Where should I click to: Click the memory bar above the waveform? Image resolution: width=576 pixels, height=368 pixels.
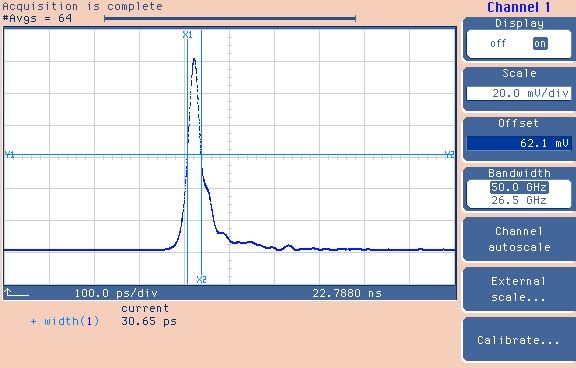click(230, 18)
